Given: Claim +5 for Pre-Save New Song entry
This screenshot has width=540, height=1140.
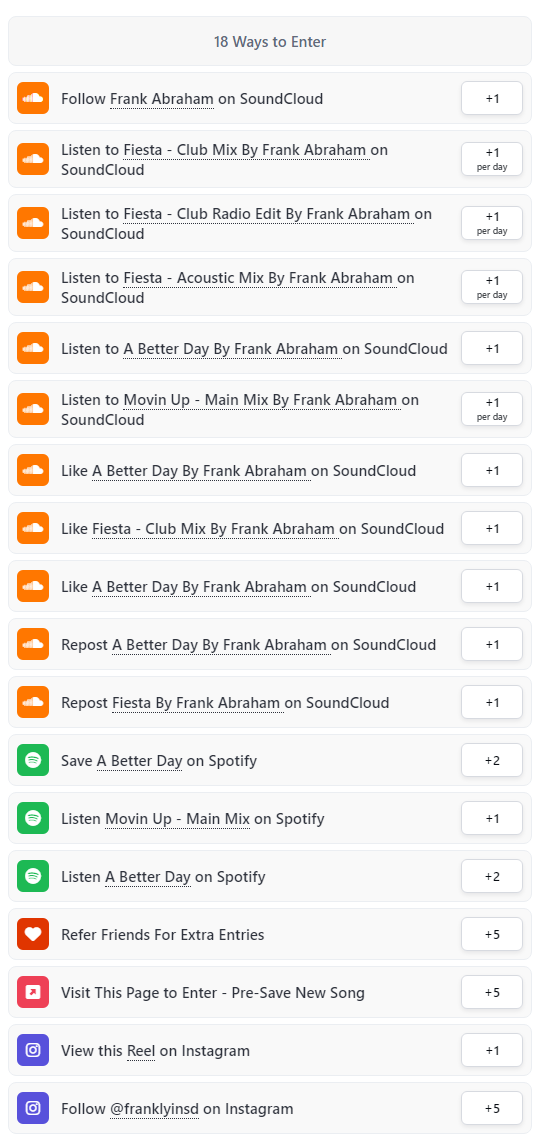Looking at the screenshot, I should pos(492,992).
